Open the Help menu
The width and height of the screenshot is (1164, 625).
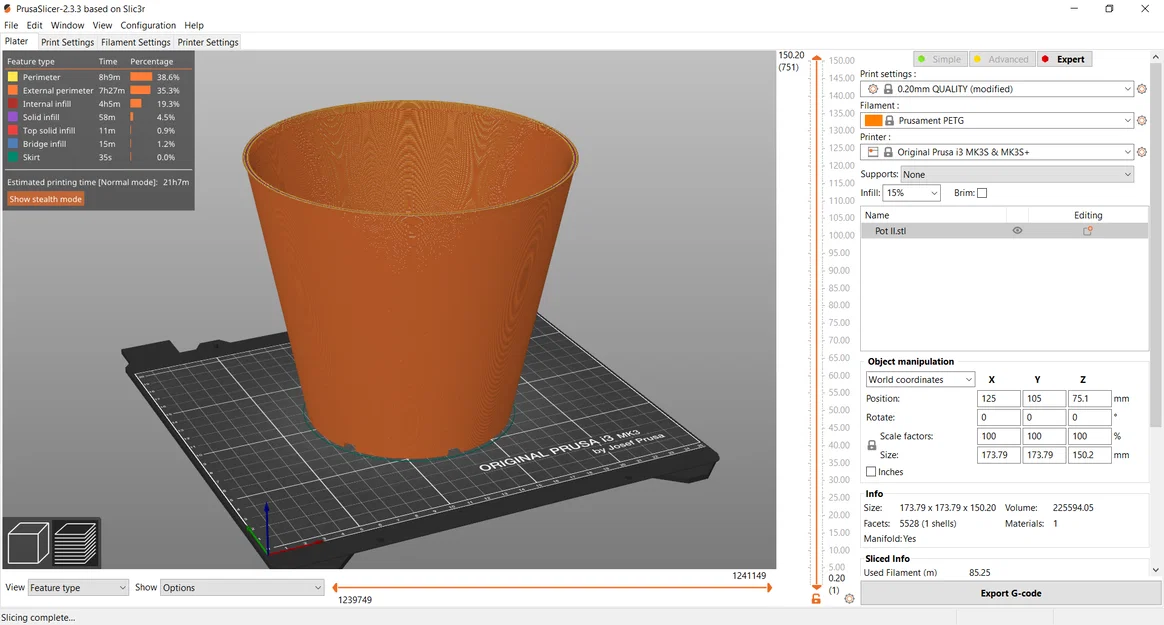pyautogui.click(x=194, y=25)
